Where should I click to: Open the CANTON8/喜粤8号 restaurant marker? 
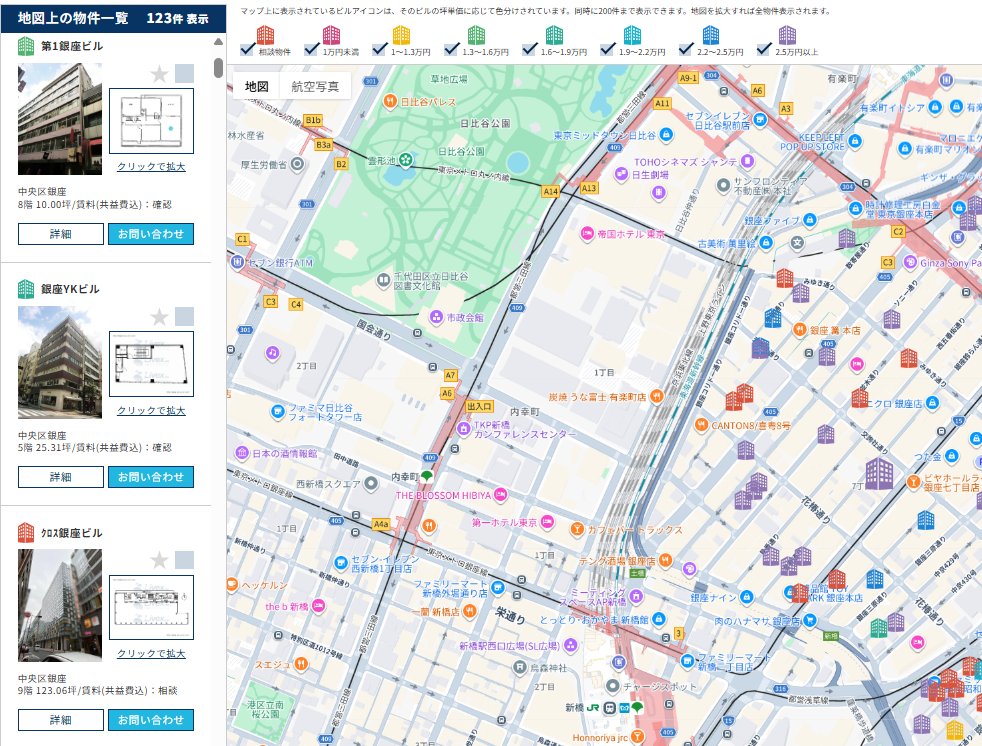pyautogui.click(x=701, y=425)
